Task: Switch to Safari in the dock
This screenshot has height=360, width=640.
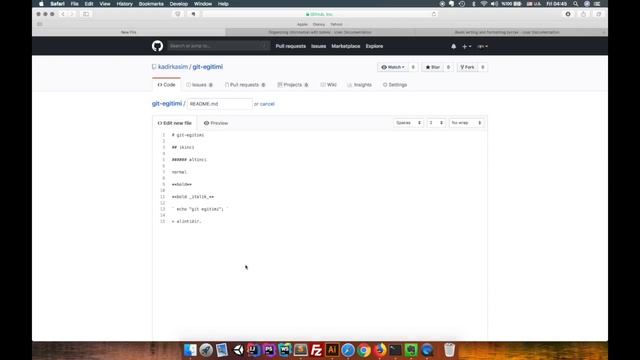Action: pos(348,350)
